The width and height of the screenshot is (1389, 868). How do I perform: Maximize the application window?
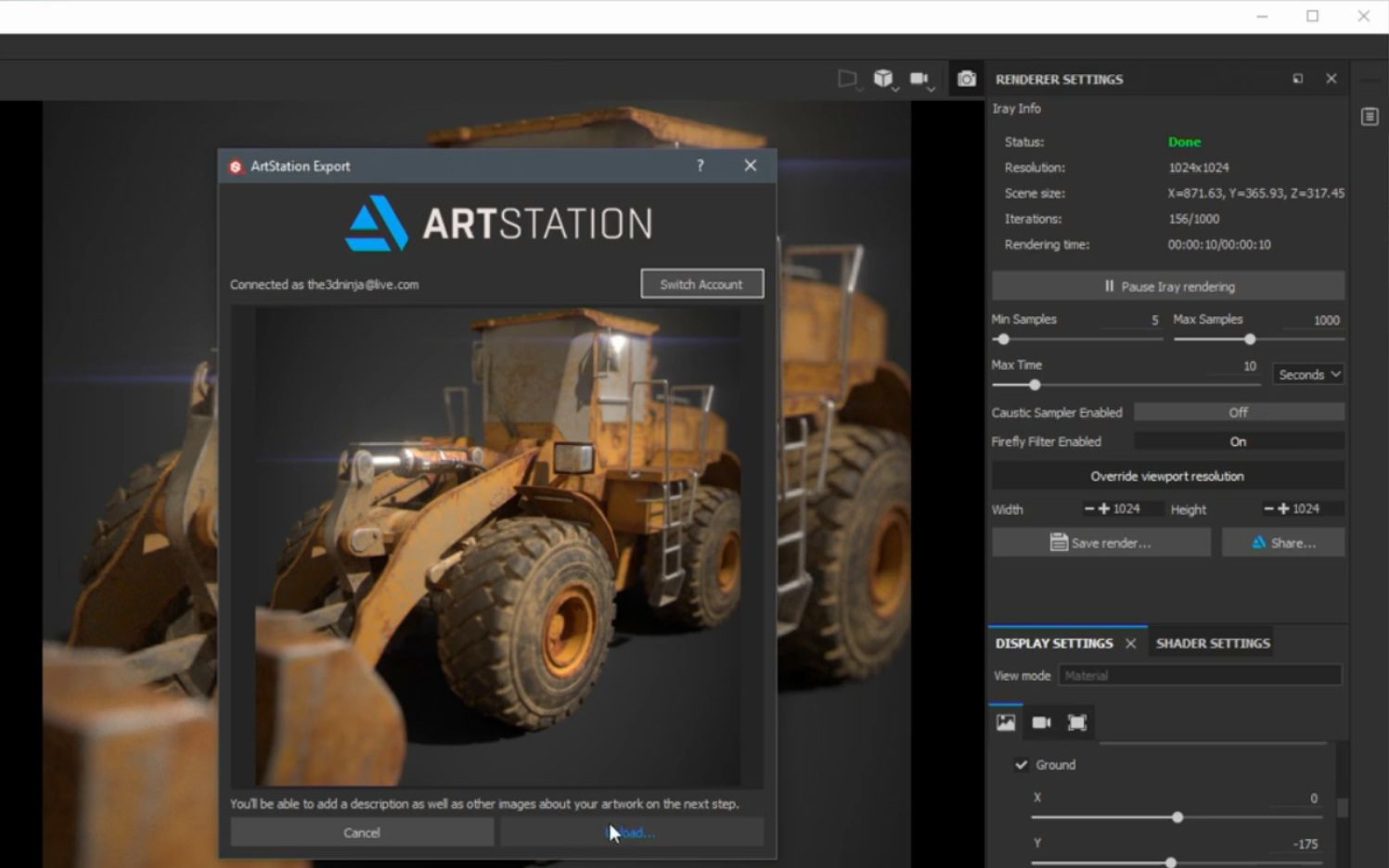click(x=1312, y=16)
